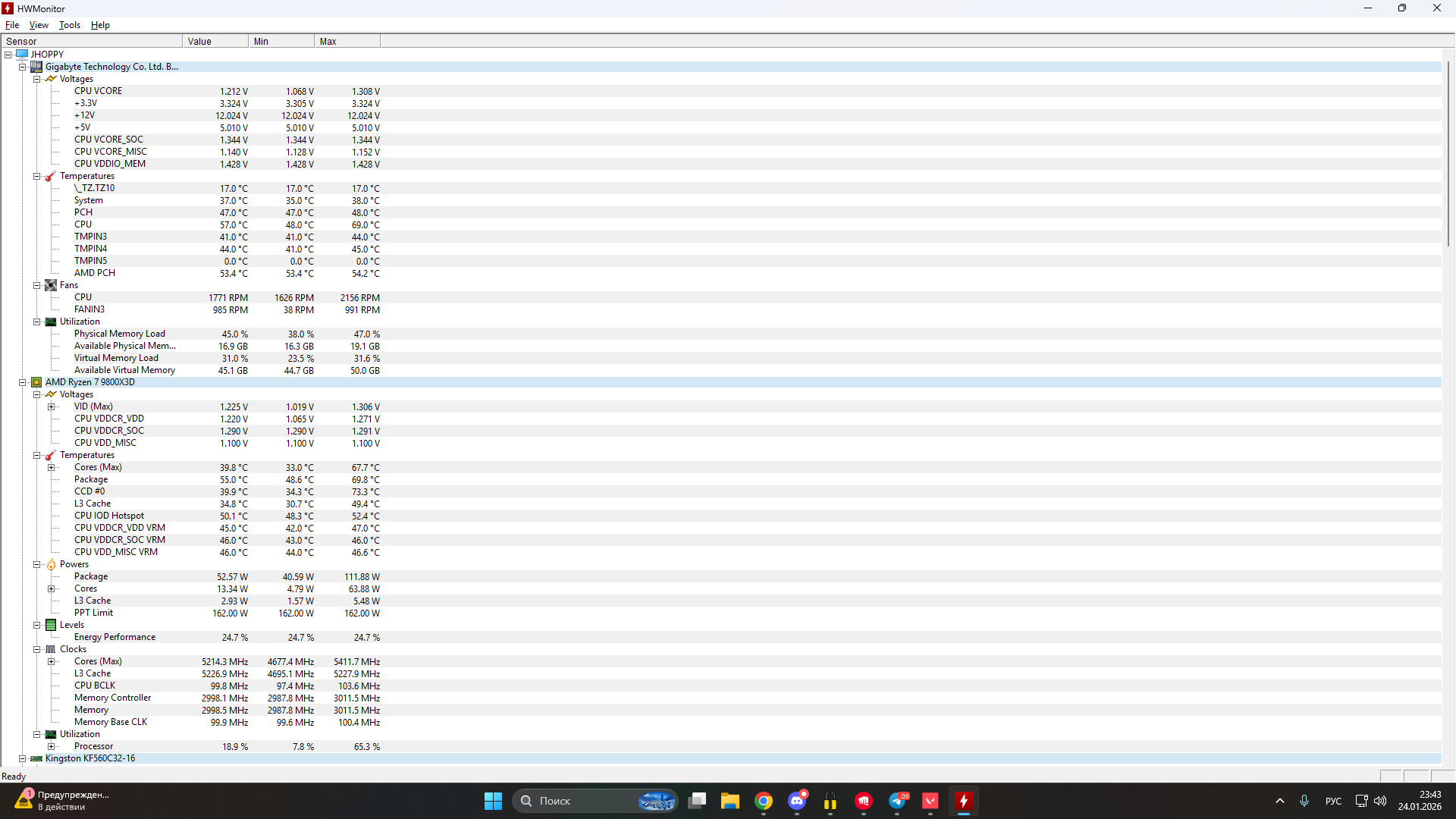The image size is (1456, 819).
Task: Click the AMD Ryzen 7 9800X3D CPU icon
Action: point(36,382)
